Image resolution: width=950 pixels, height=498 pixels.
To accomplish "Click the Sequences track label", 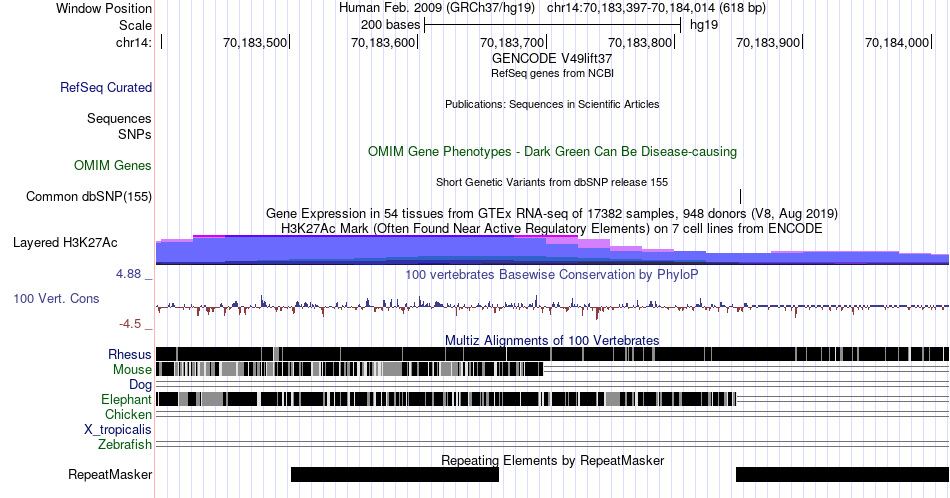I will coord(119,118).
